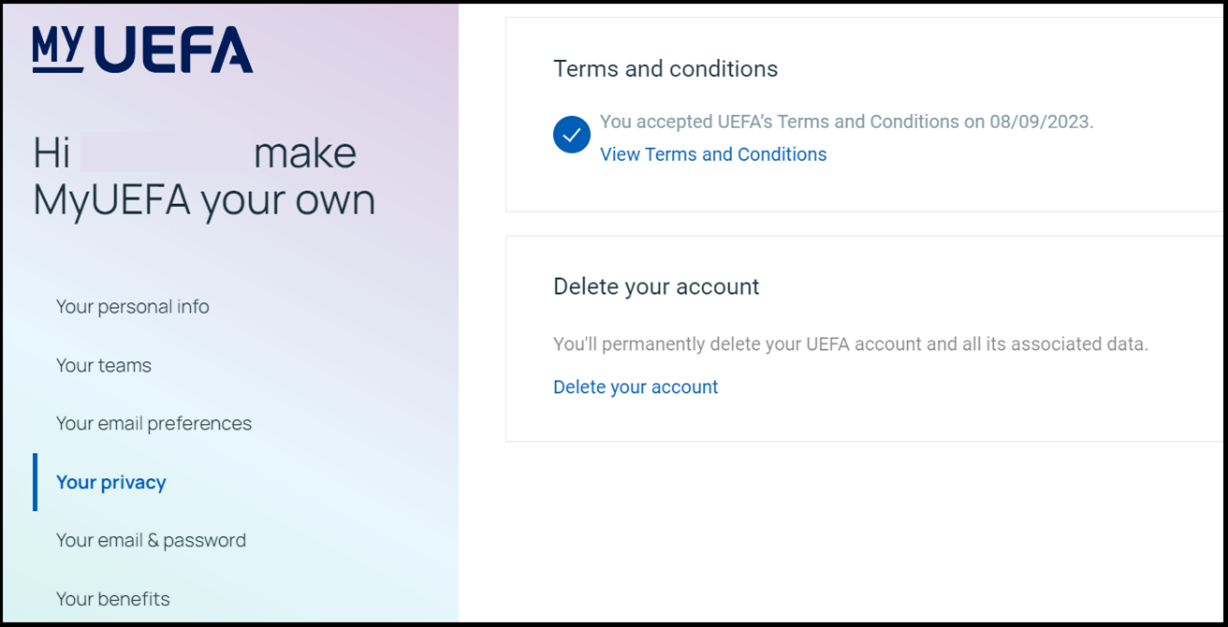Click the underlined MY part of the logo
The height and width of the screenshot is (627, 1228).
[58, 50]
